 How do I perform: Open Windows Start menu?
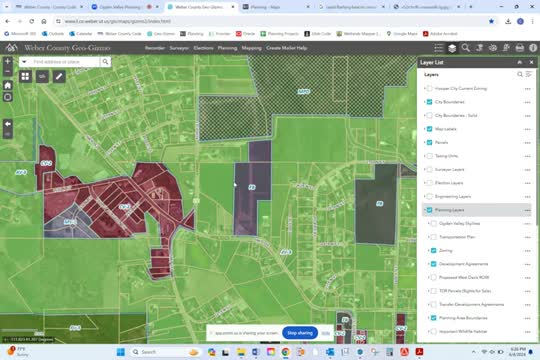121,352
